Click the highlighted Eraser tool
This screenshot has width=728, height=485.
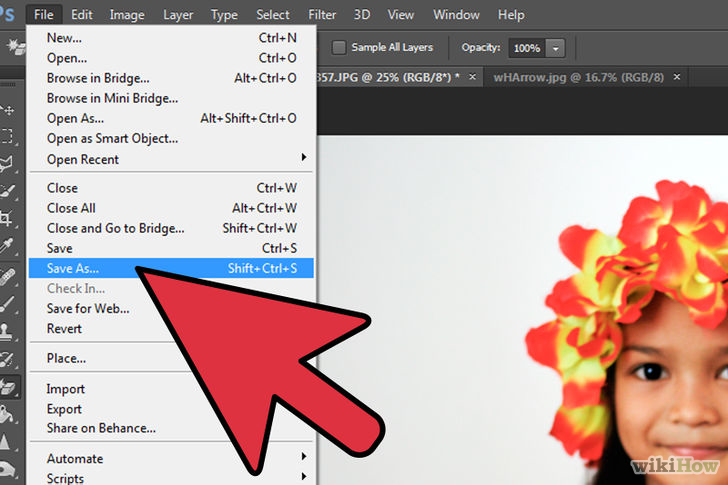tap(8, 387)
